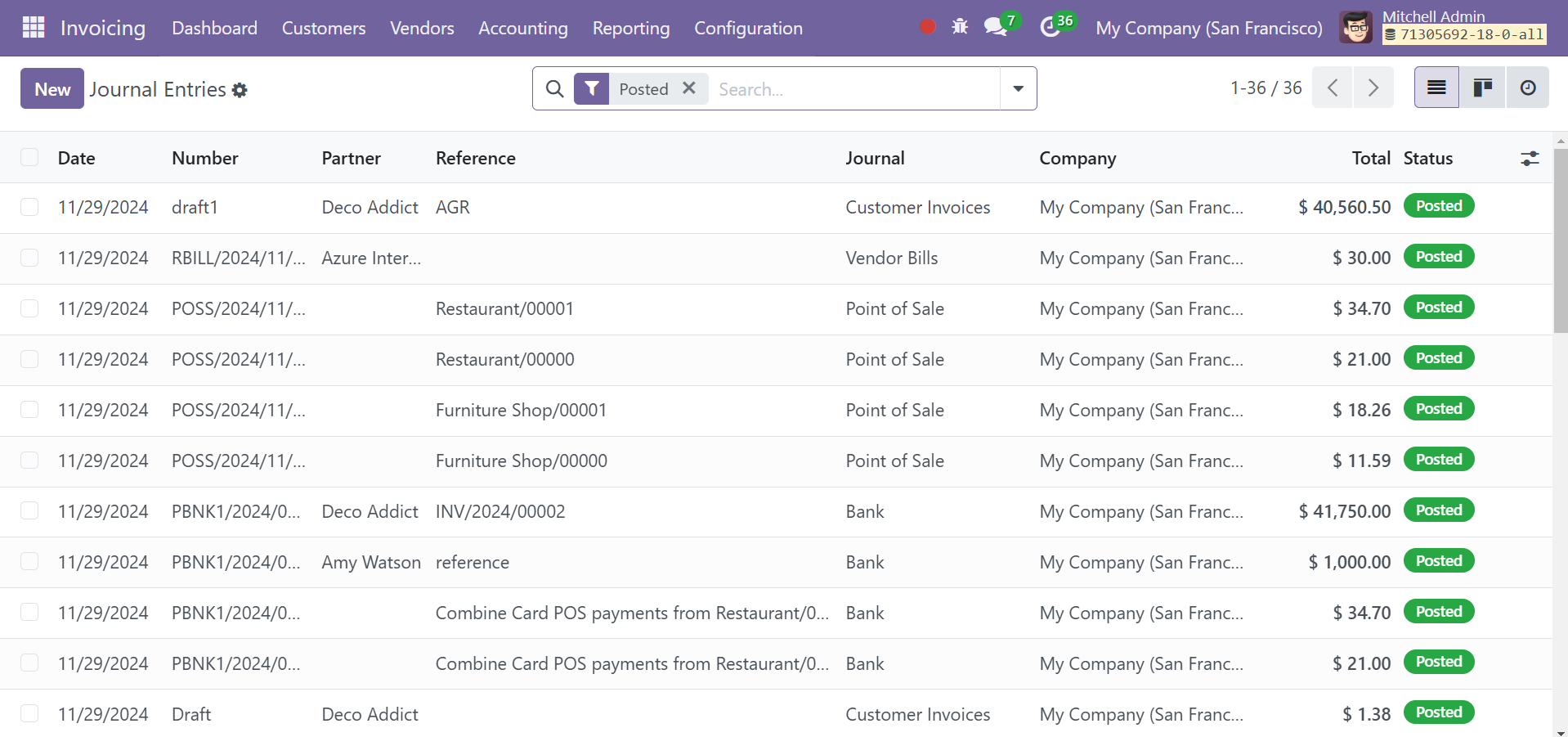Open the Journal Entries gear settings
This screenshot has height=737, width=1568.
tap(240, 90)
